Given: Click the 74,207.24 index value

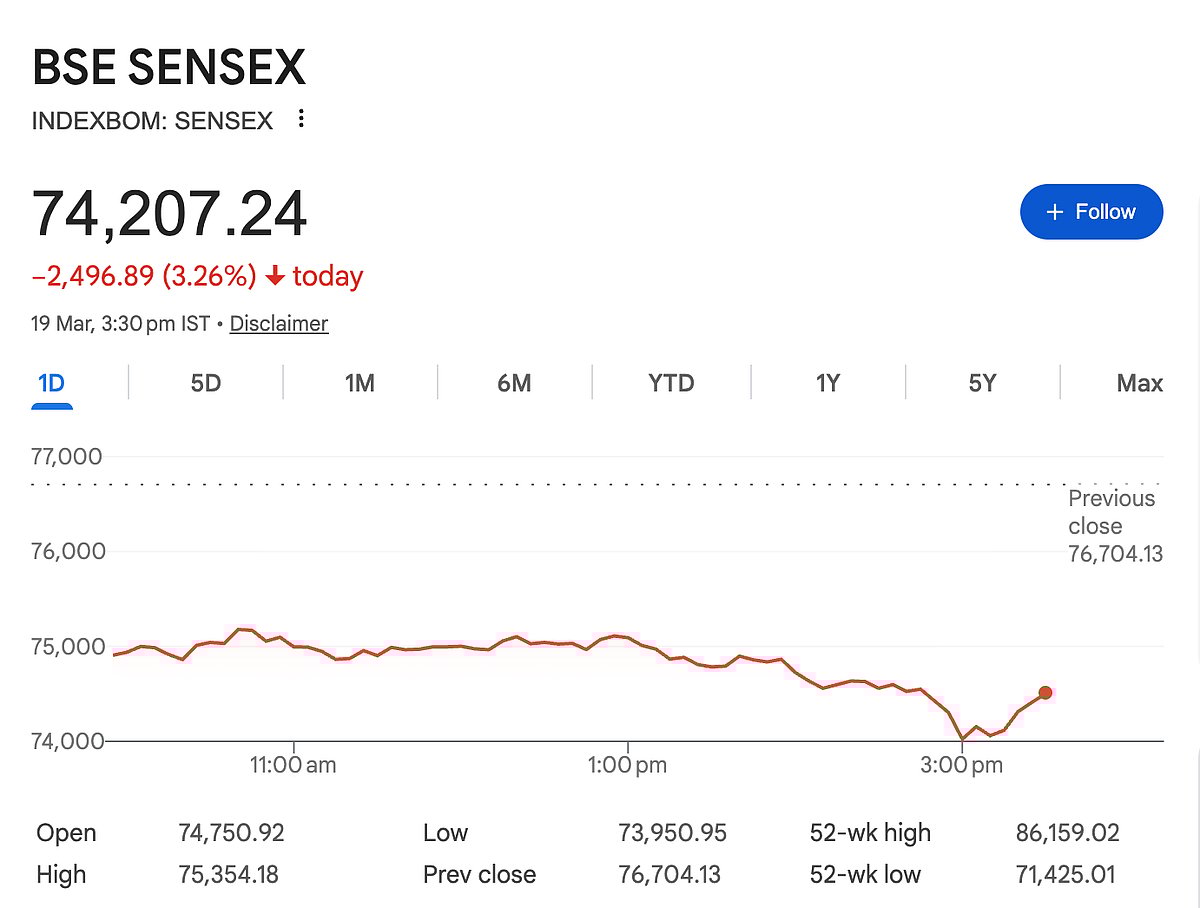Looking at the screenshot, I should tap(170, 213).
